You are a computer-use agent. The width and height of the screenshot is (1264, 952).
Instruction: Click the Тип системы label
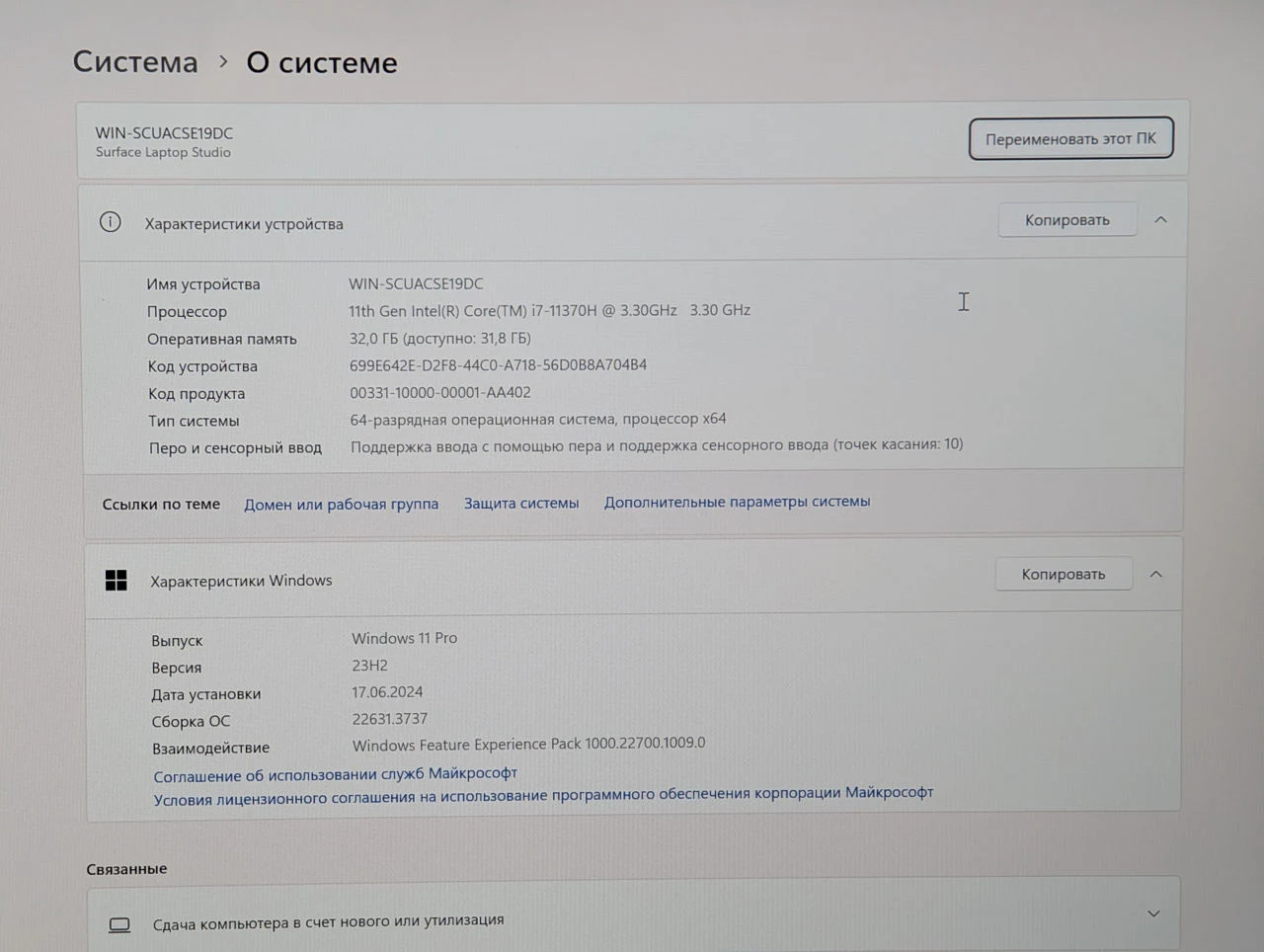194,421
